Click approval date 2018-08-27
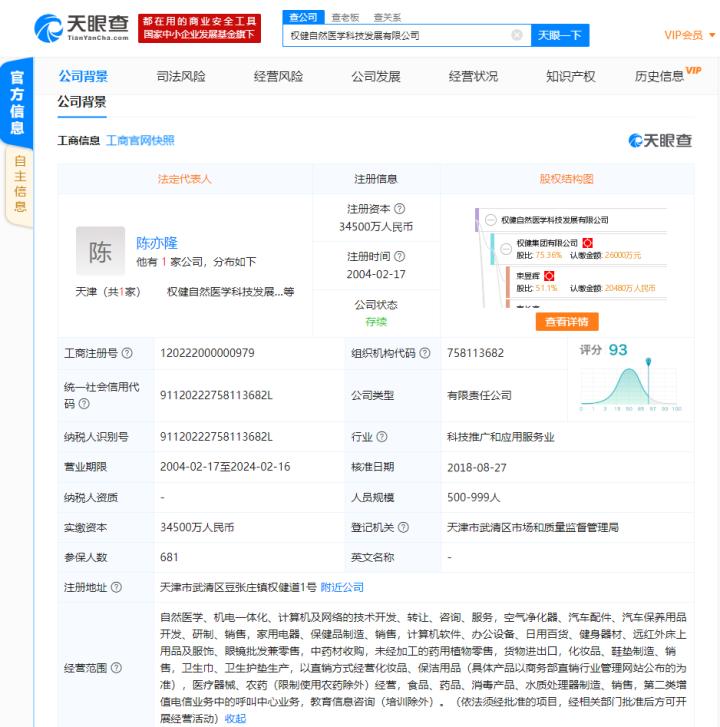 (477, 467)
